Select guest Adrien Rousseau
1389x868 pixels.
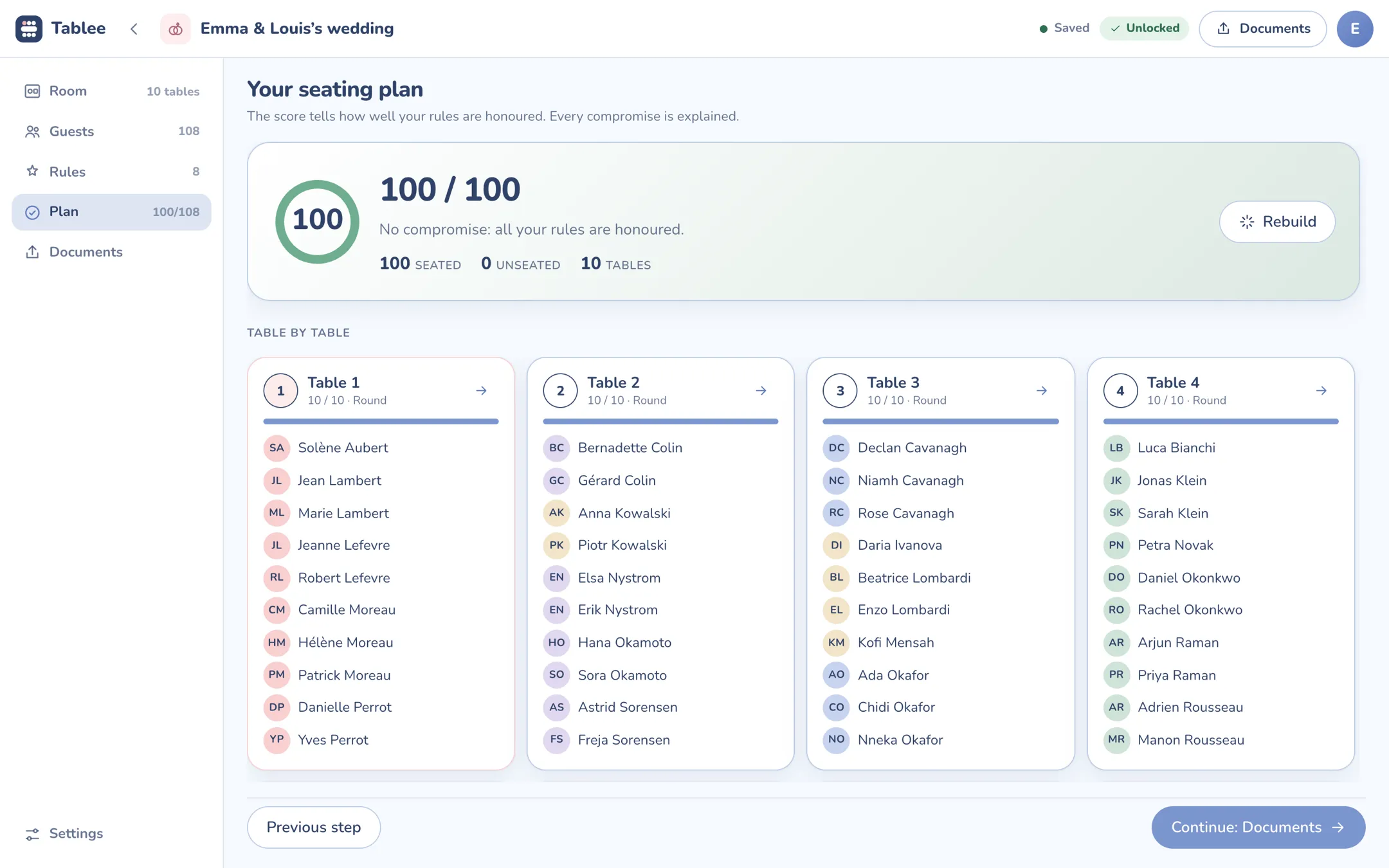(1221, 707)
